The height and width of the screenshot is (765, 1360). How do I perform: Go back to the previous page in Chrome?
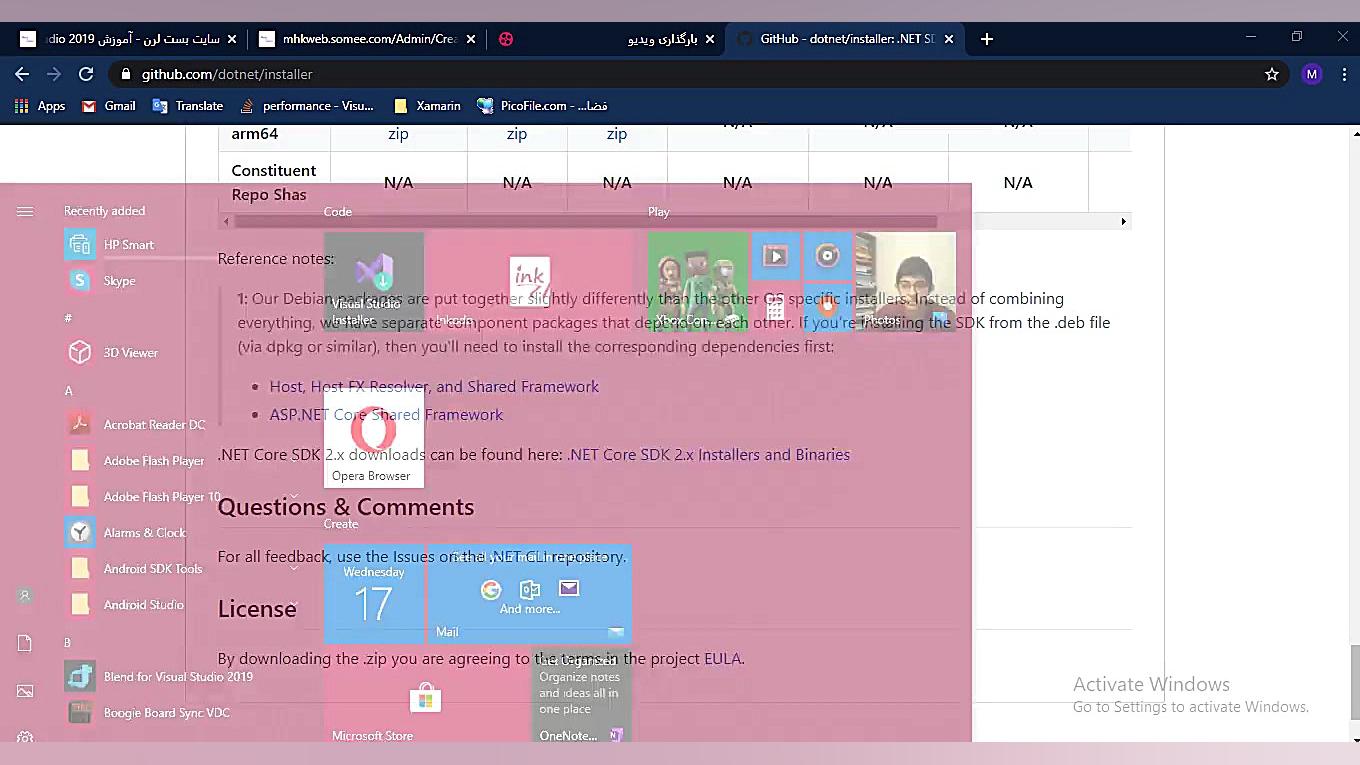pos(22,74)
